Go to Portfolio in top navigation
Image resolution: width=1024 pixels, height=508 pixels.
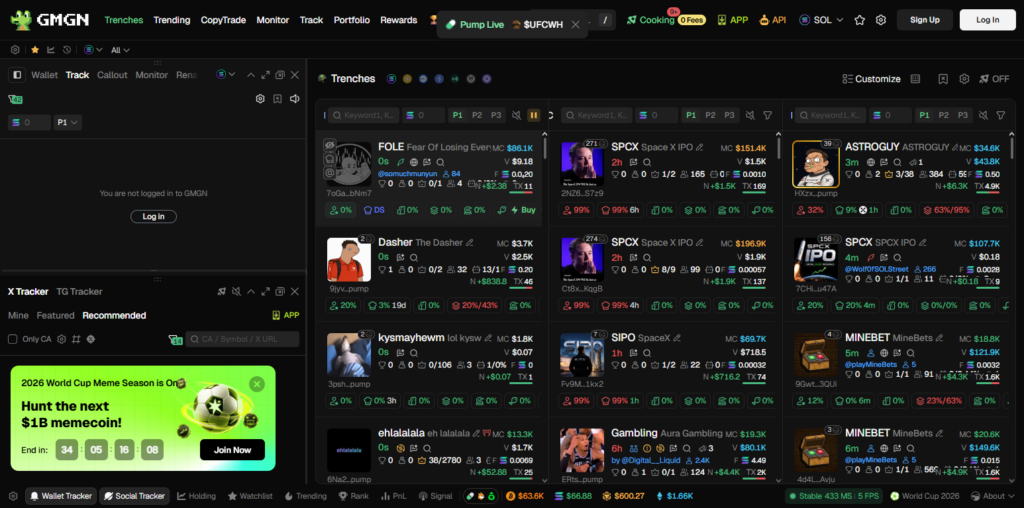(x=351, y=20)
